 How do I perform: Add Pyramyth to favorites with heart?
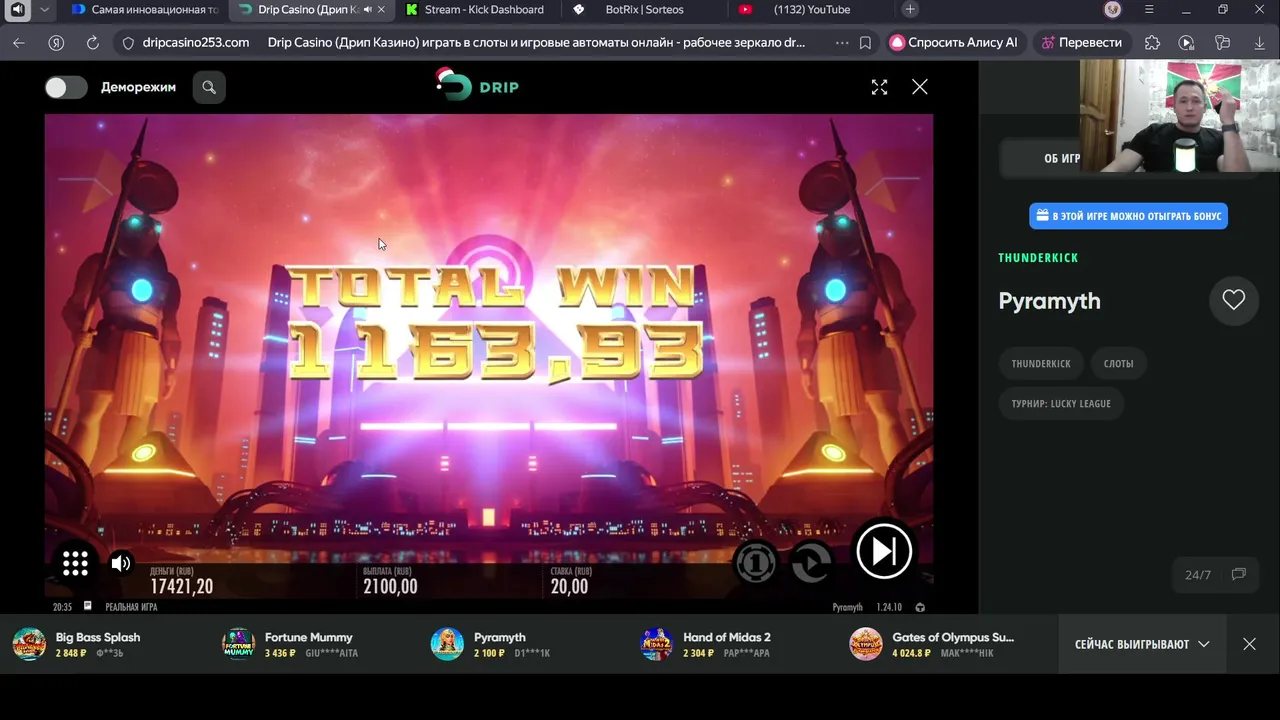click(x=1233, y=300)
